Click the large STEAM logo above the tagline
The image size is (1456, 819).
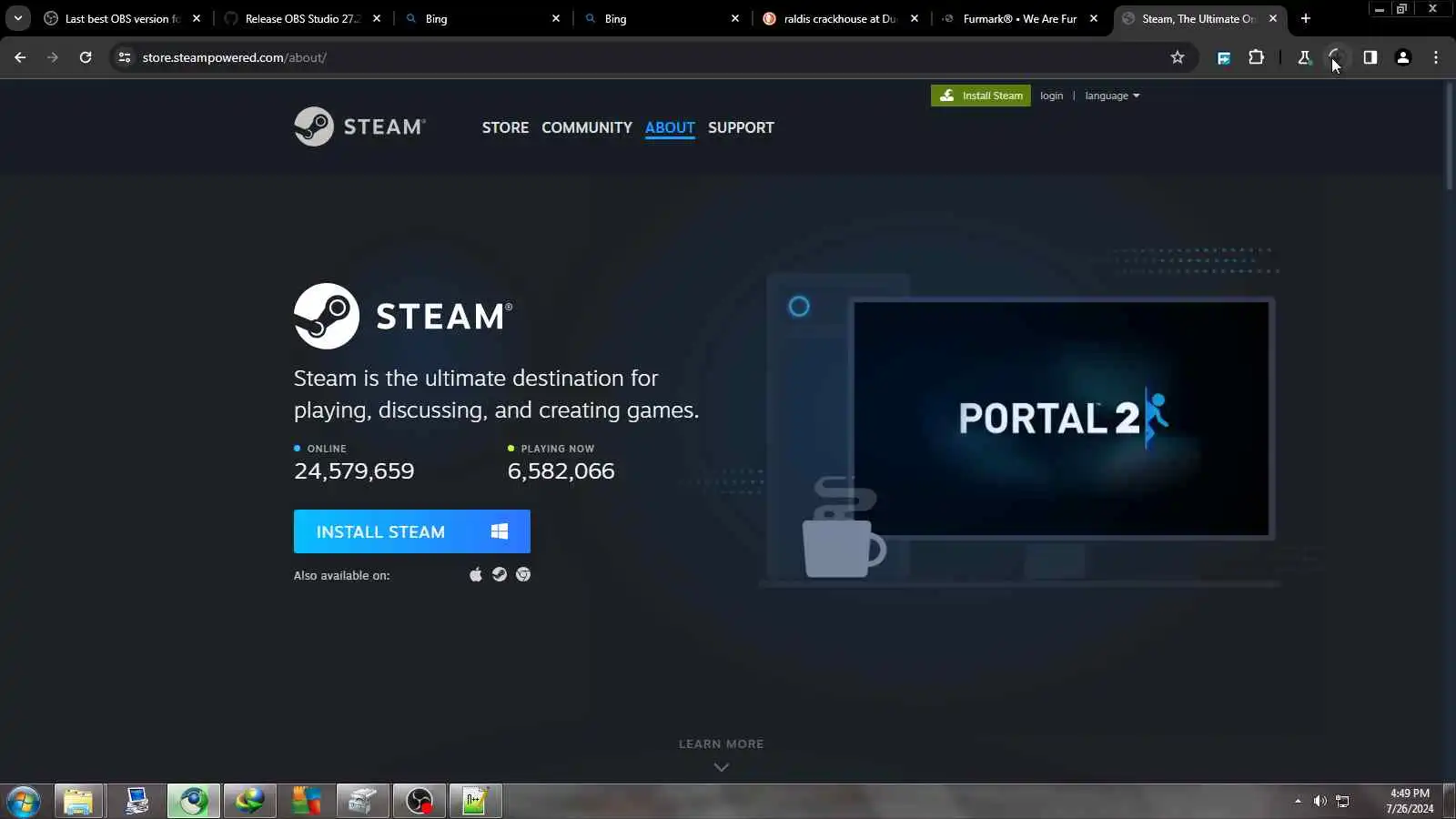pyautogui.click(x=403, y=316)
